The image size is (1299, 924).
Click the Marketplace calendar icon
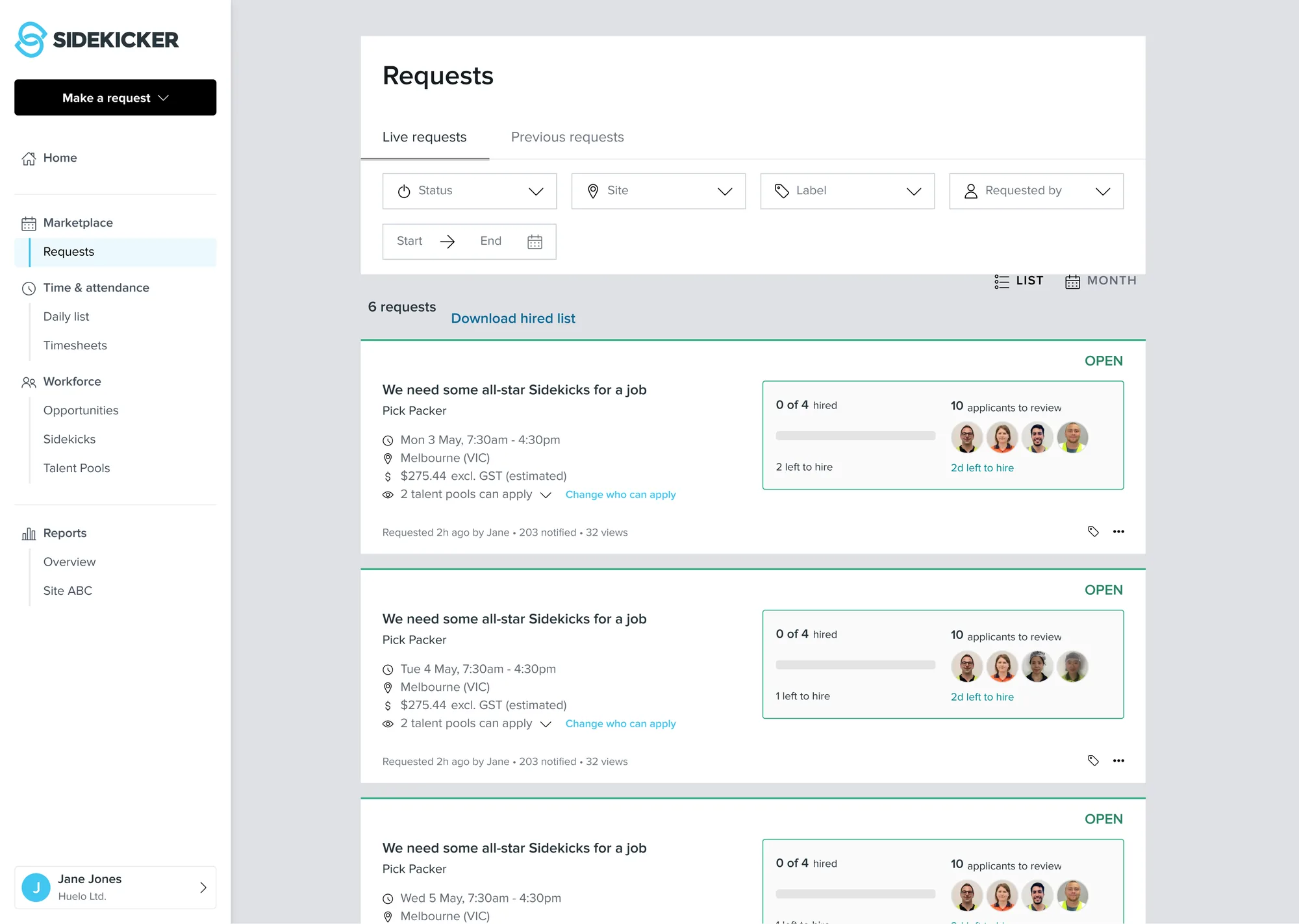(x=29, y=223)
